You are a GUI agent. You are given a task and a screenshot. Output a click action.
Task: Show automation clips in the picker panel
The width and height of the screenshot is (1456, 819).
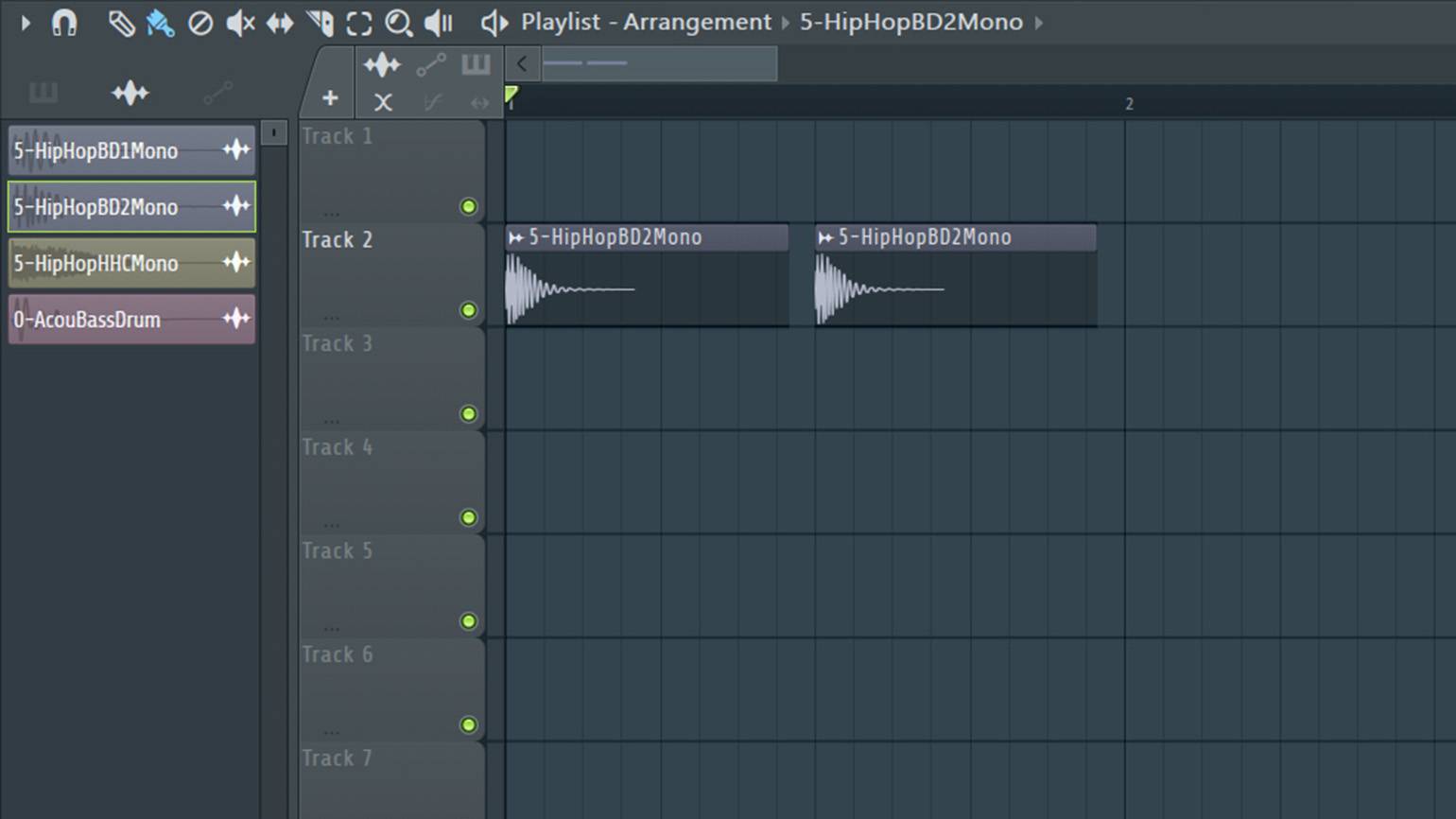click(217, 93)
